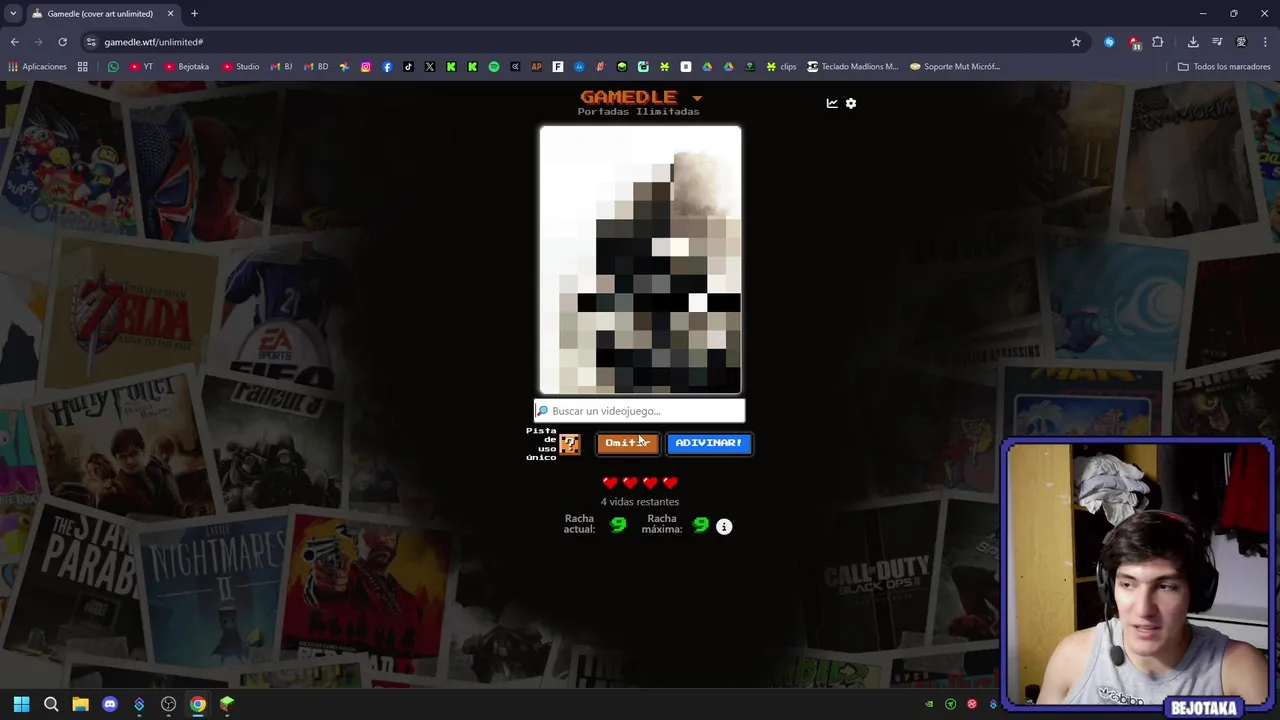Screen dimensions: 1280x720
Task: Open the Shazam extension icon
Action: [x=1109, y=42]
